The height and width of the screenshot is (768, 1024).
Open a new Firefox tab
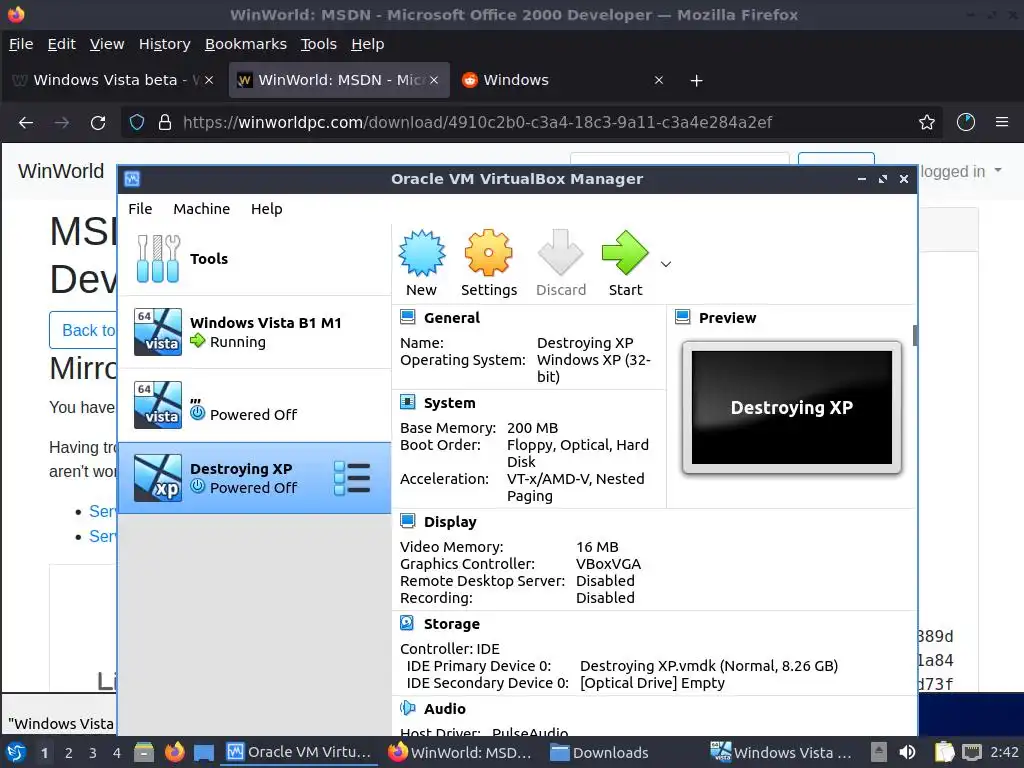point(696,80)
